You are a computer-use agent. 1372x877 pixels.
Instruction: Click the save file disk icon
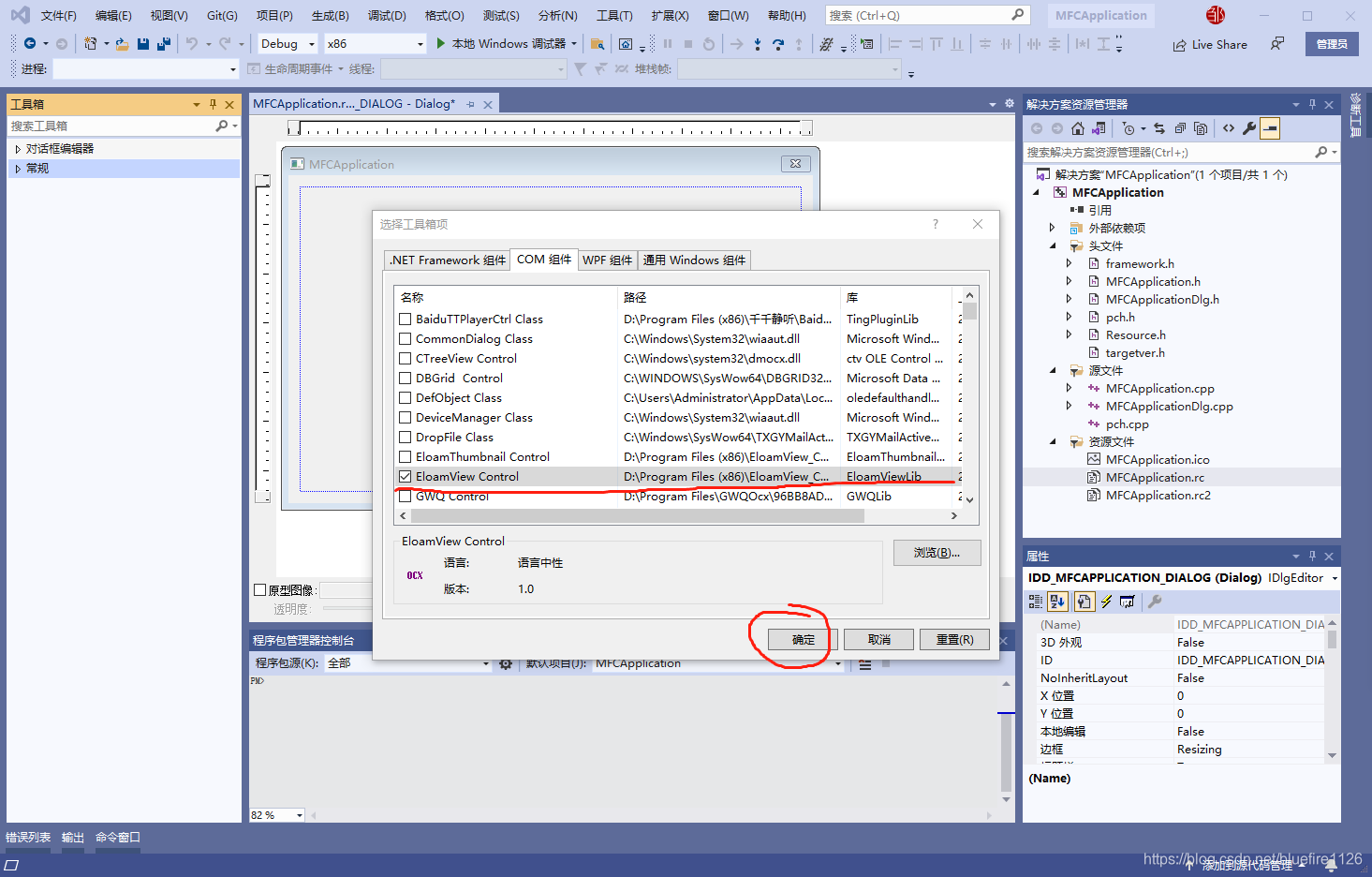(x=143, y=44)
